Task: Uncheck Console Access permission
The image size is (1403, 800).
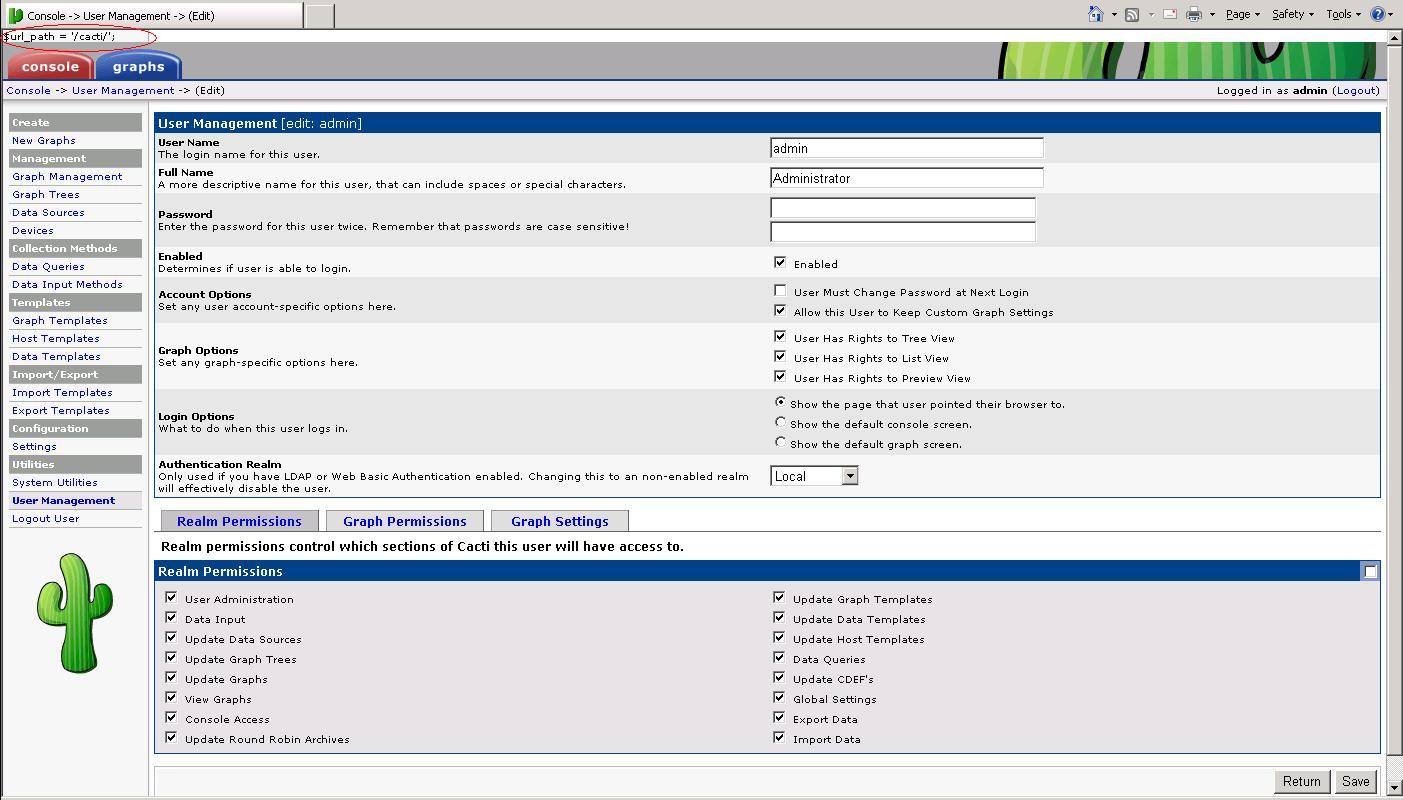Action: (x=171, y=717)
